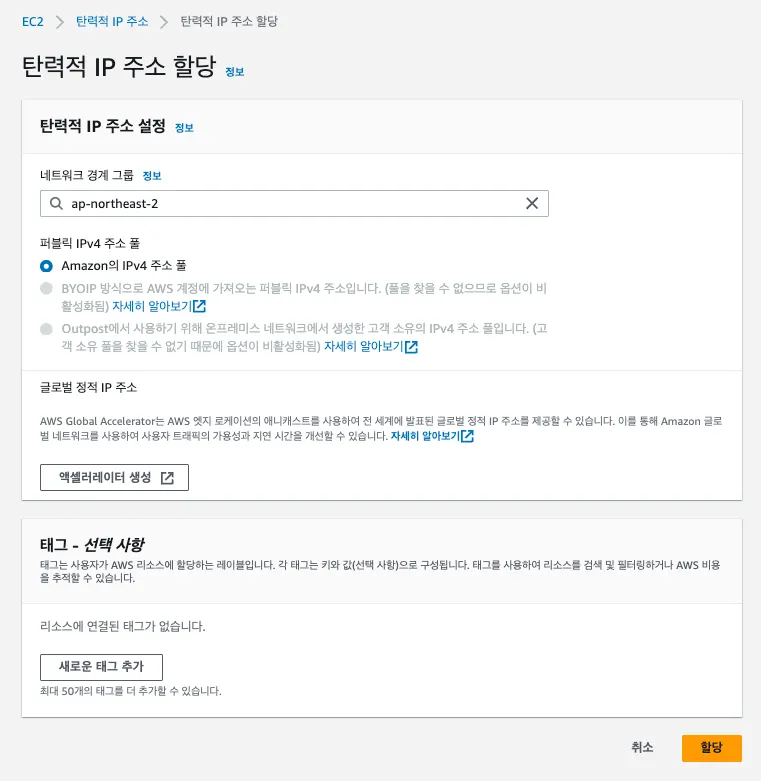The width and height of the screenshot is (761, 781).
Task: Go to 탄력적 IP 주소 in the breadcrumb
Action: click(113, 21)
